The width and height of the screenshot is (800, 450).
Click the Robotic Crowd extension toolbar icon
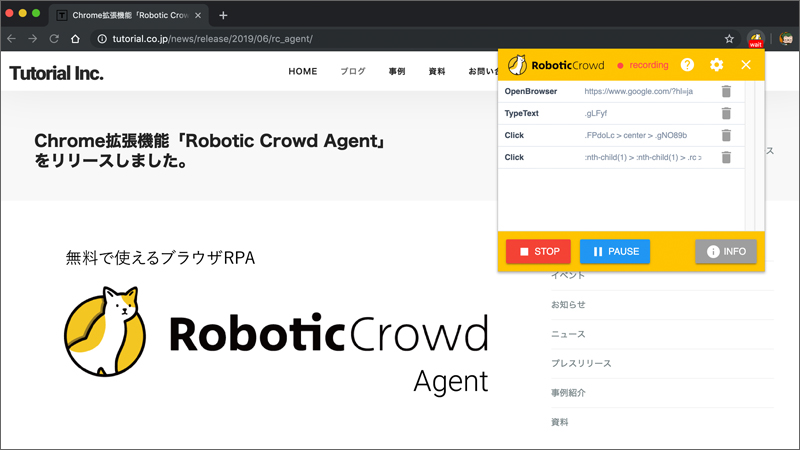click(756, 39)
